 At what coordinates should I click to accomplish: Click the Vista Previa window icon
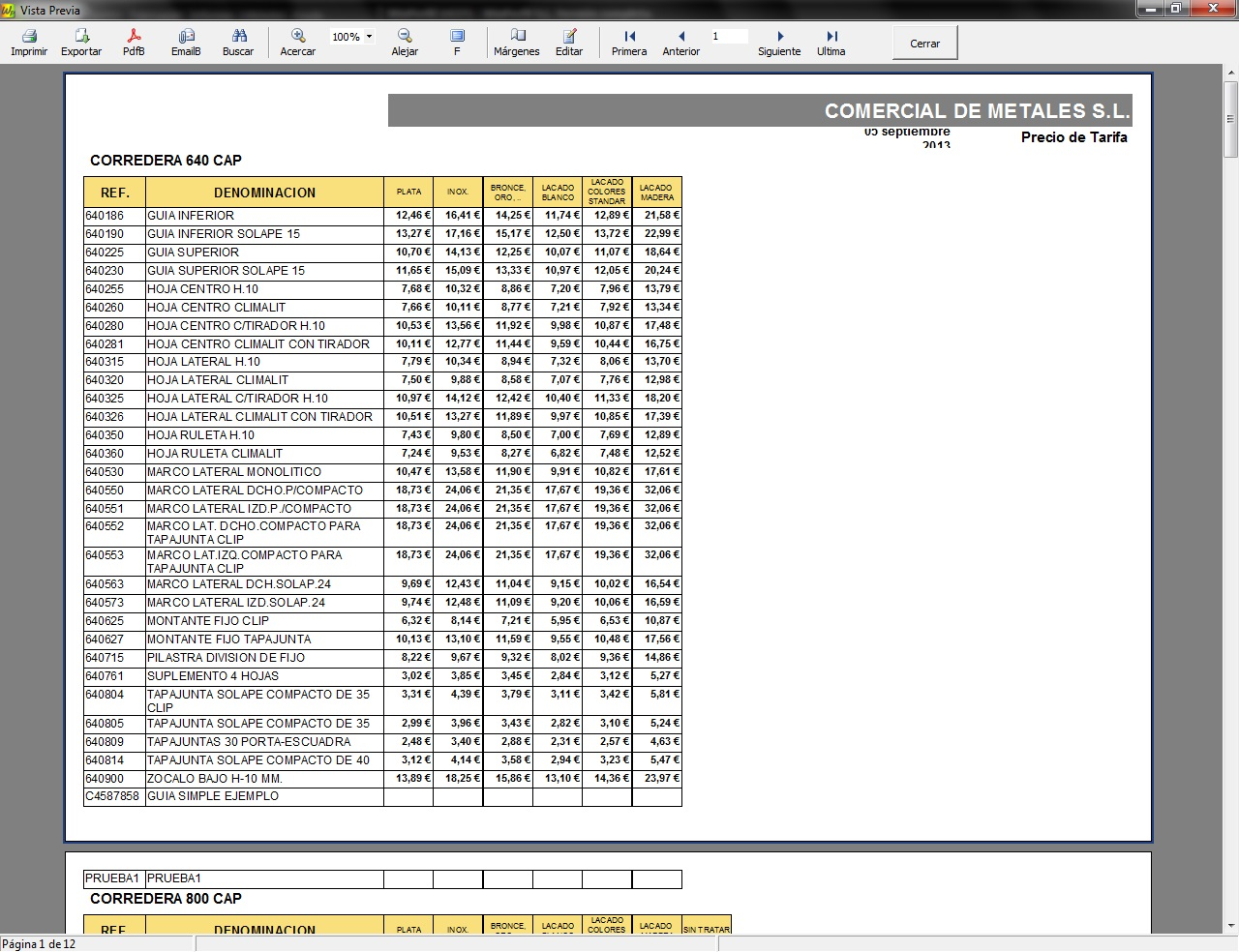(10, 10)
